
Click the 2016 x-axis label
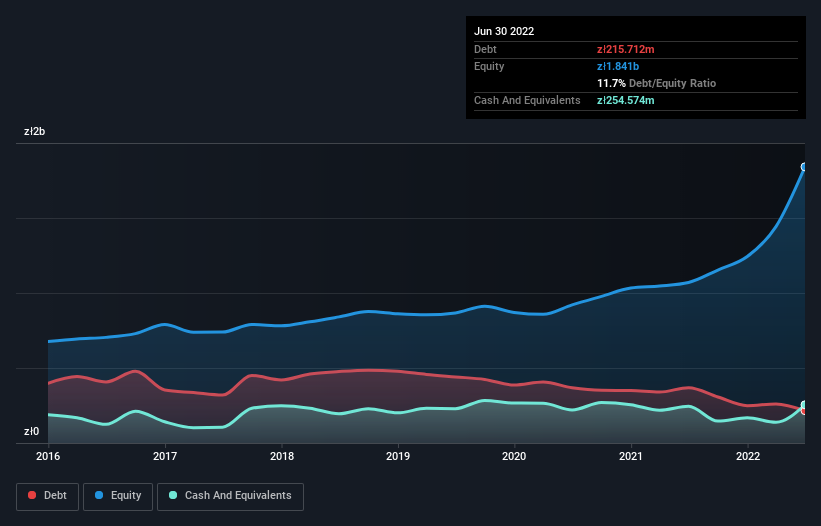coord(48,456)
